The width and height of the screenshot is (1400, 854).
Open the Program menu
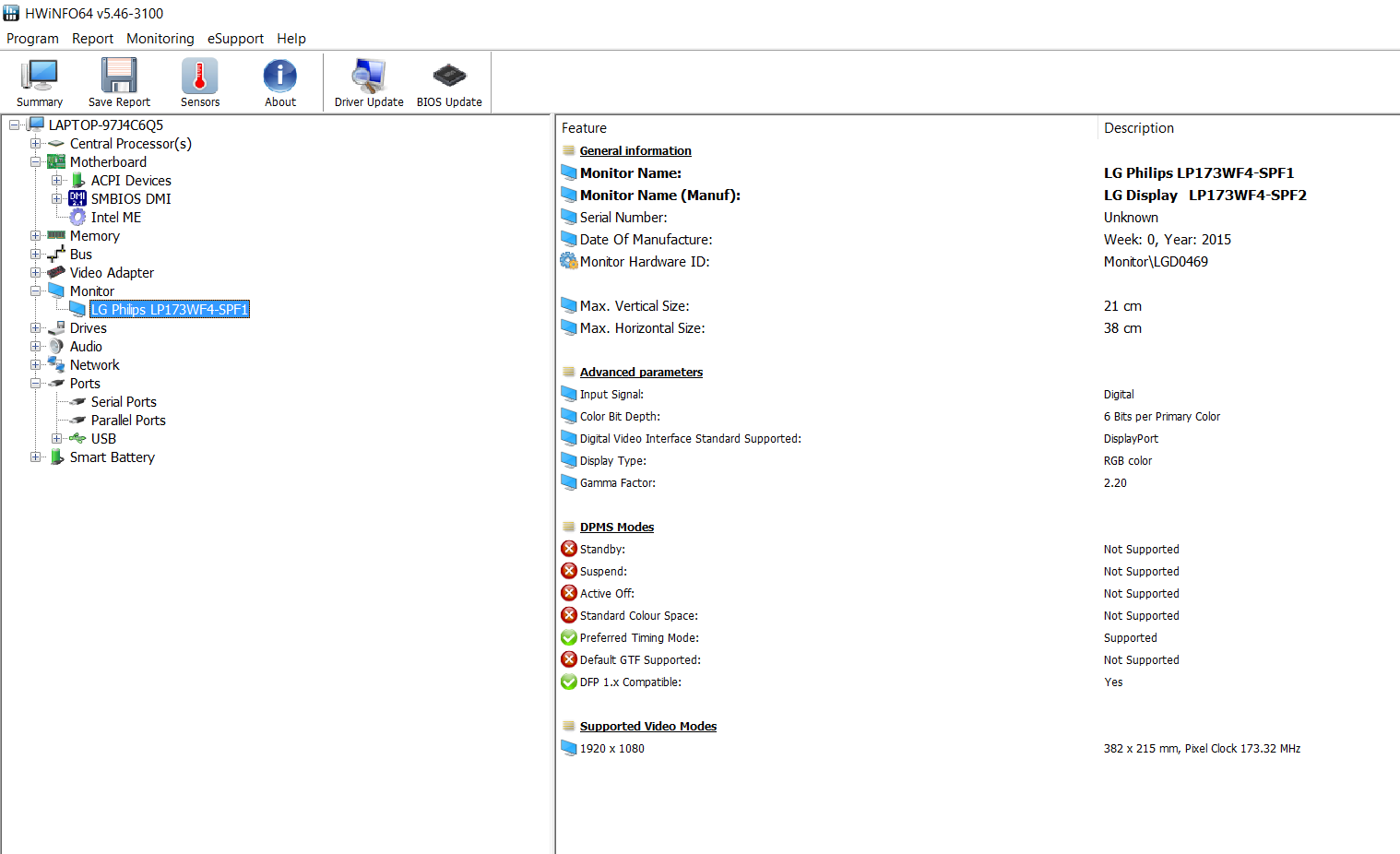32,39
